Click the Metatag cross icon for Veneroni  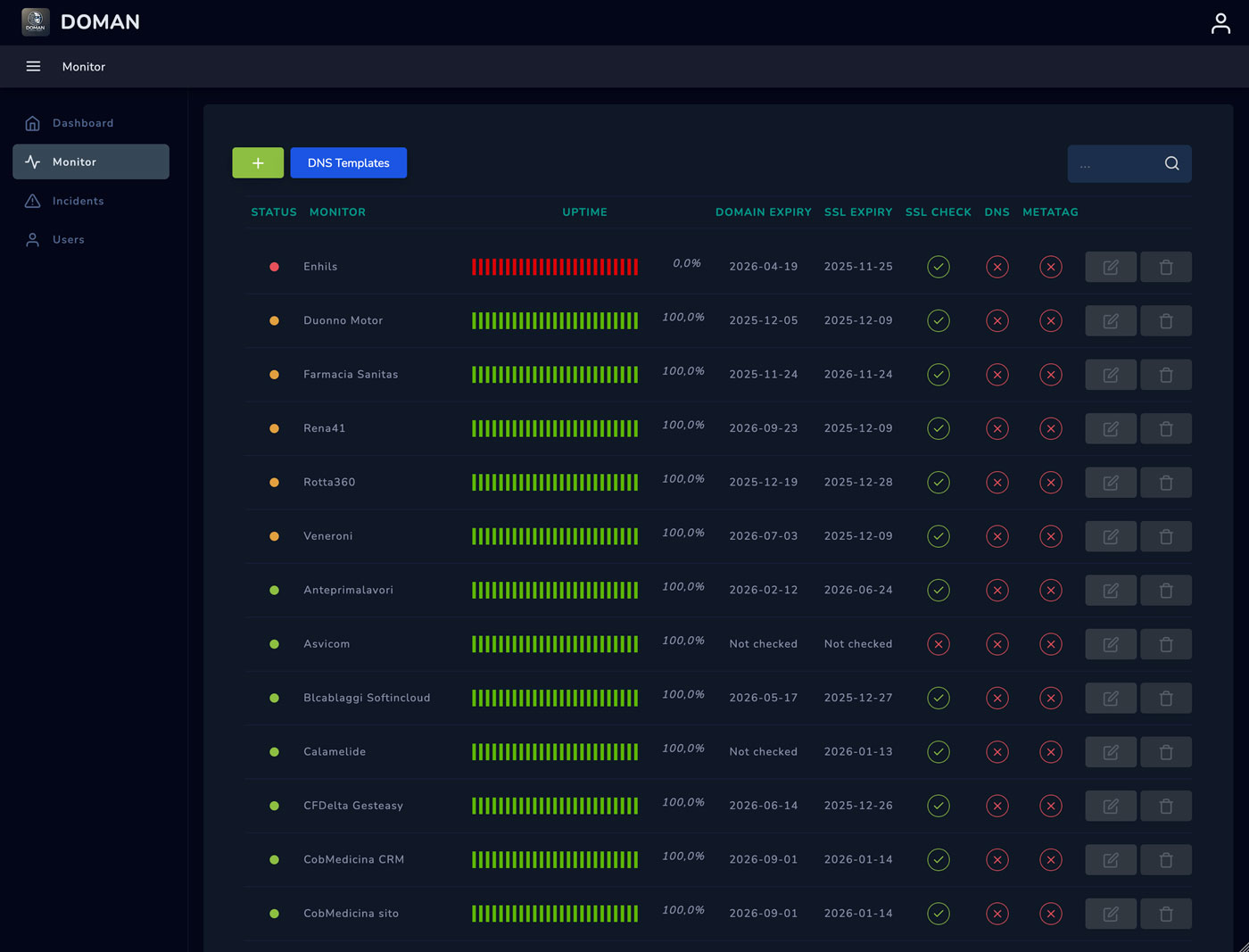[x=1050, y=536]
